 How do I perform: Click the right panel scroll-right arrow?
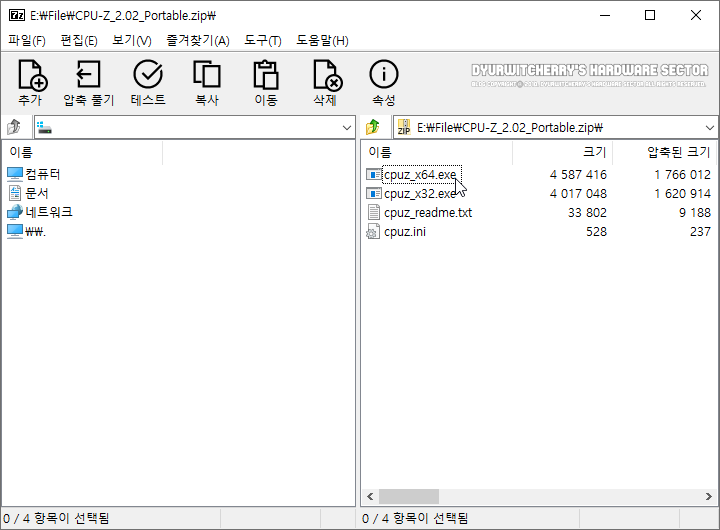[x=709, y=496]
